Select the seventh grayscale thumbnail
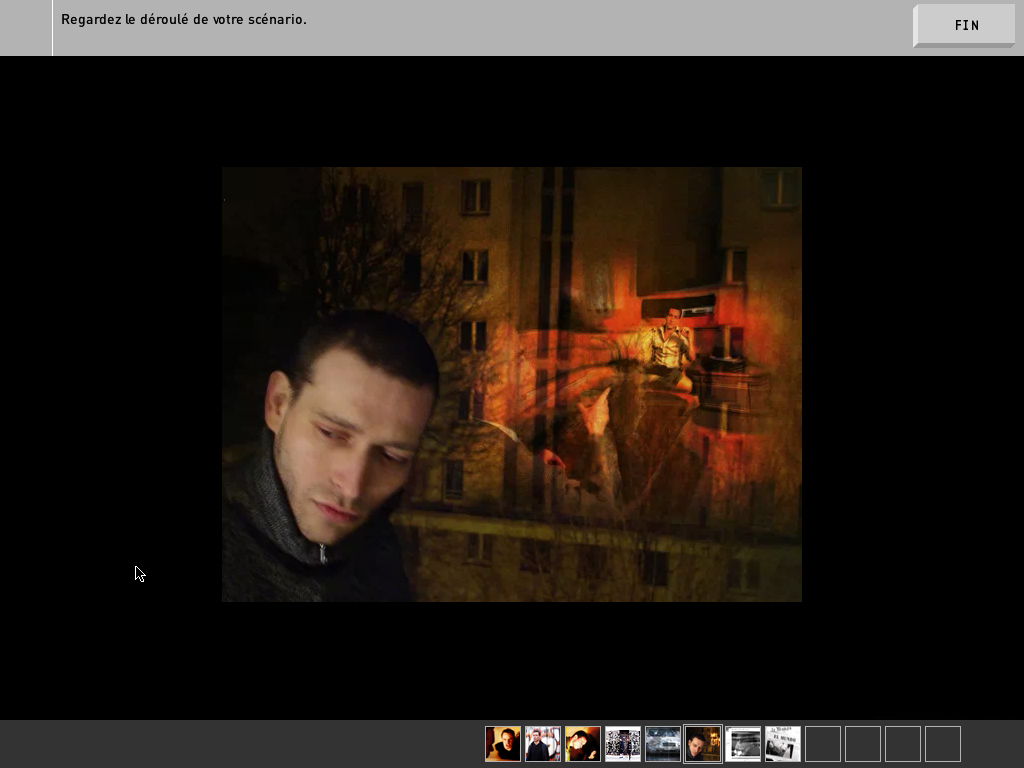The width and height of the screenshot is (1024, 768). (743, 744)
